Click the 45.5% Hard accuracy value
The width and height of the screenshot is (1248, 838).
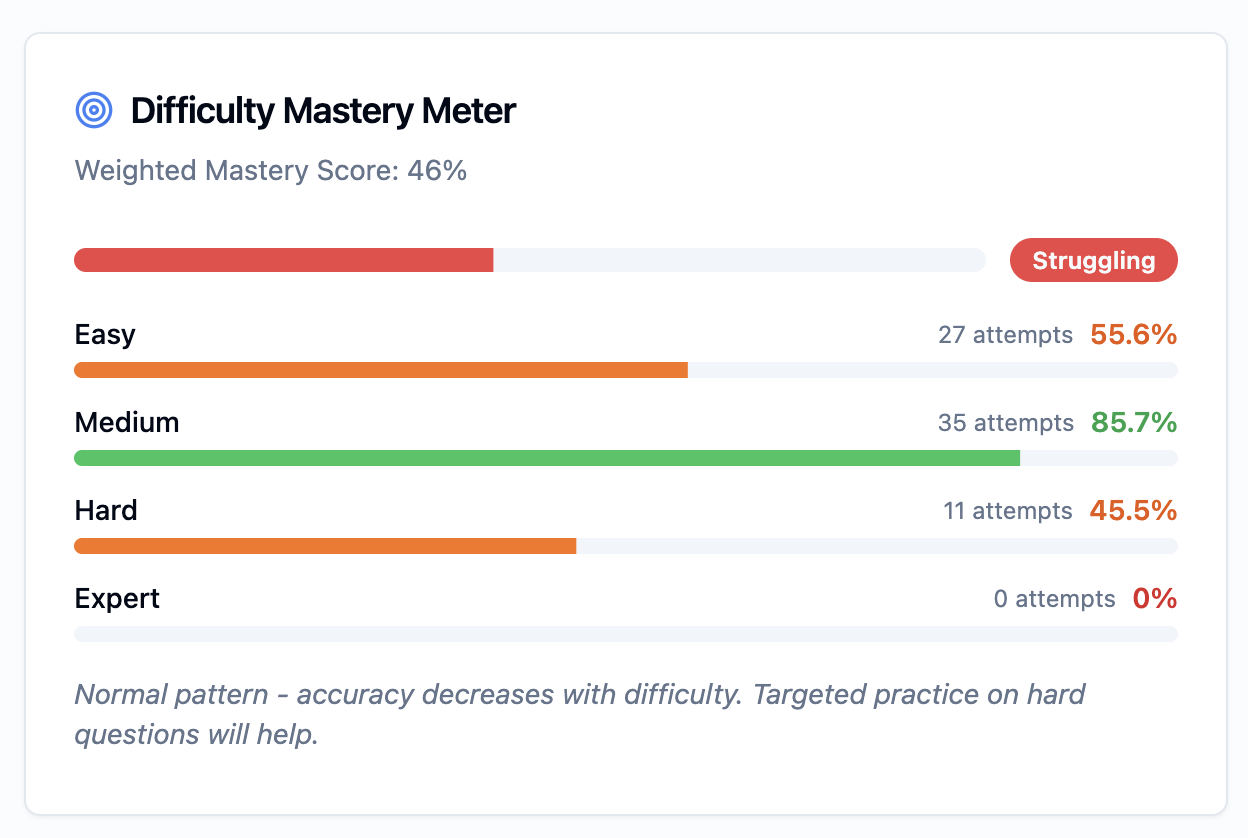pyautogui.click(x=1133, y=510)
